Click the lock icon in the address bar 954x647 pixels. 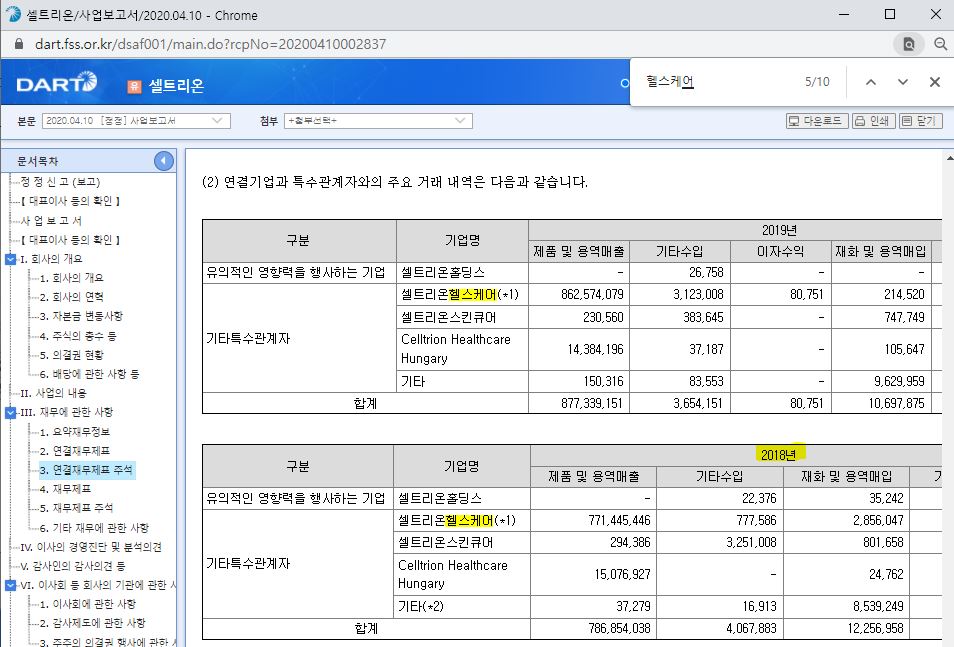click(x=19, y=44)
